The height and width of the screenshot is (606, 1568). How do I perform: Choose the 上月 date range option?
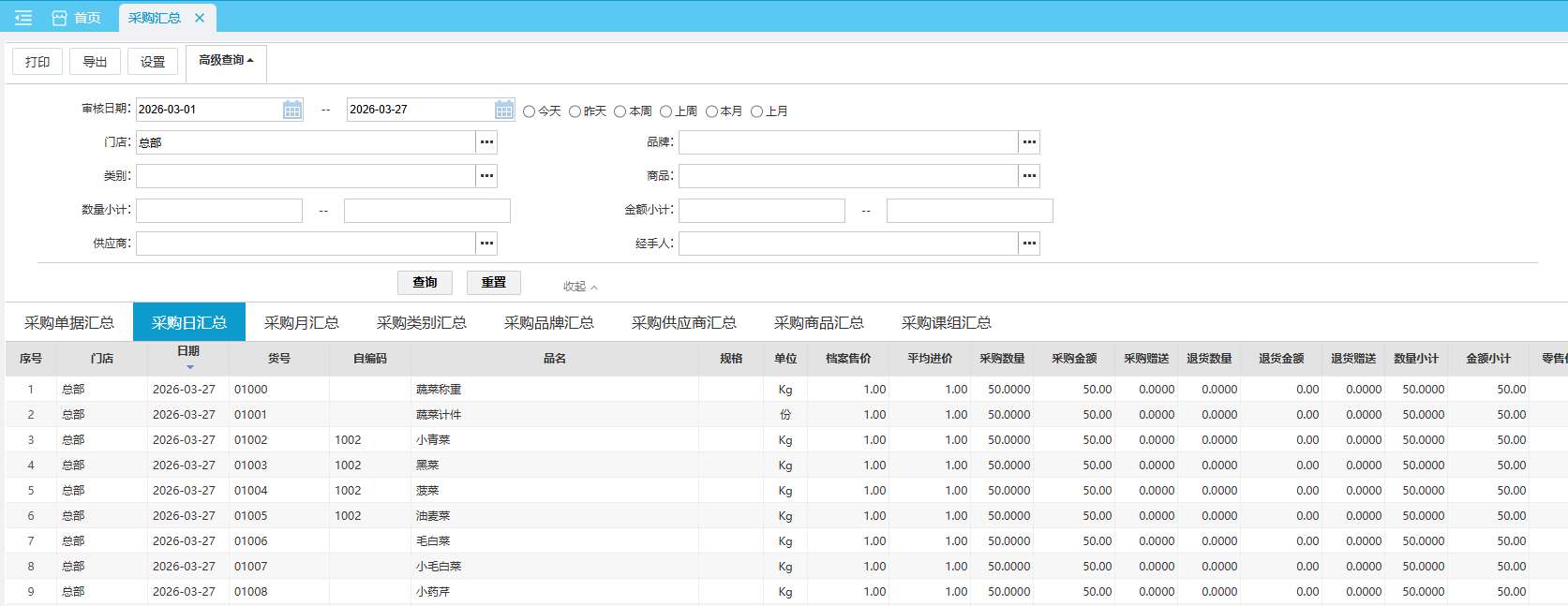tap(756, 111)
